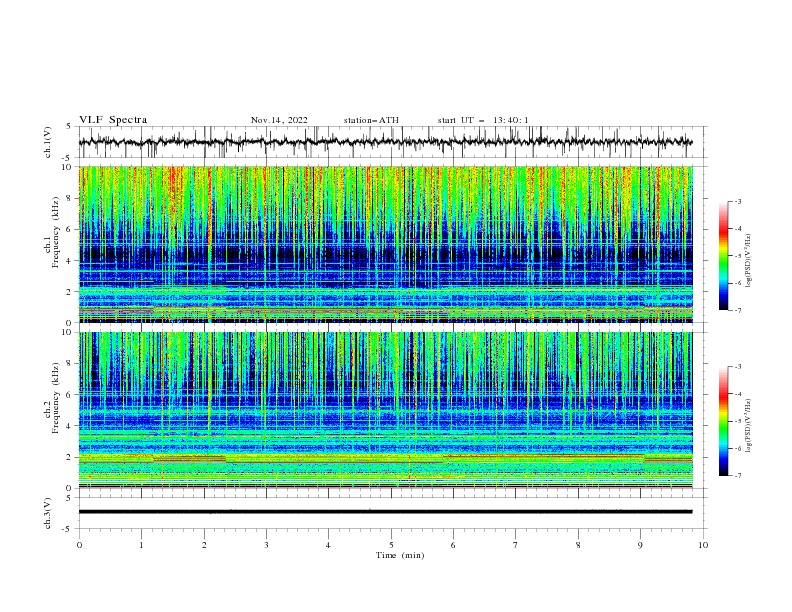
Task: Click time axis tick label "10"
Action: (x=703, y=545)
